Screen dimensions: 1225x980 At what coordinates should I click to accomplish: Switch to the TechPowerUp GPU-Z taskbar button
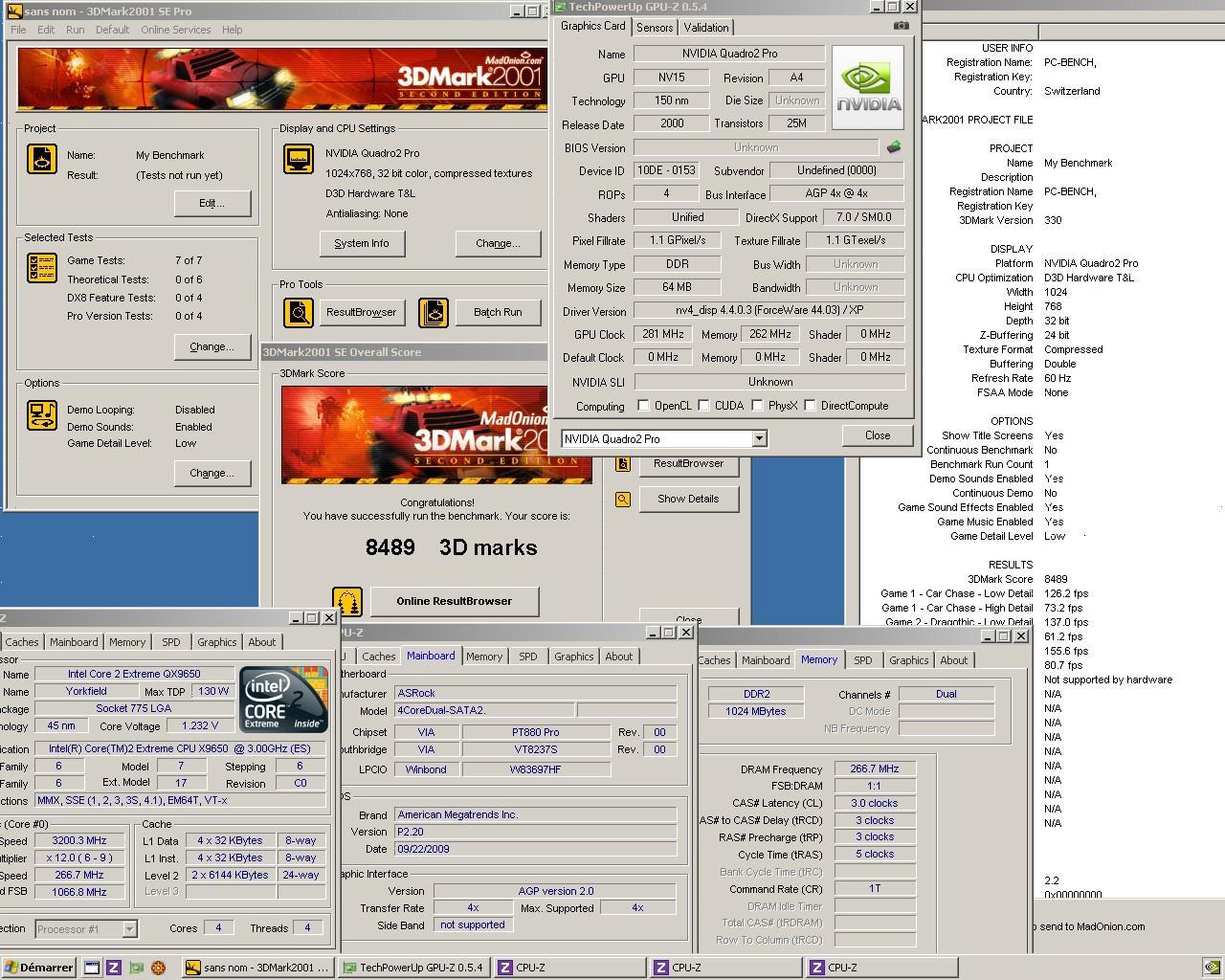pos(413,968)
